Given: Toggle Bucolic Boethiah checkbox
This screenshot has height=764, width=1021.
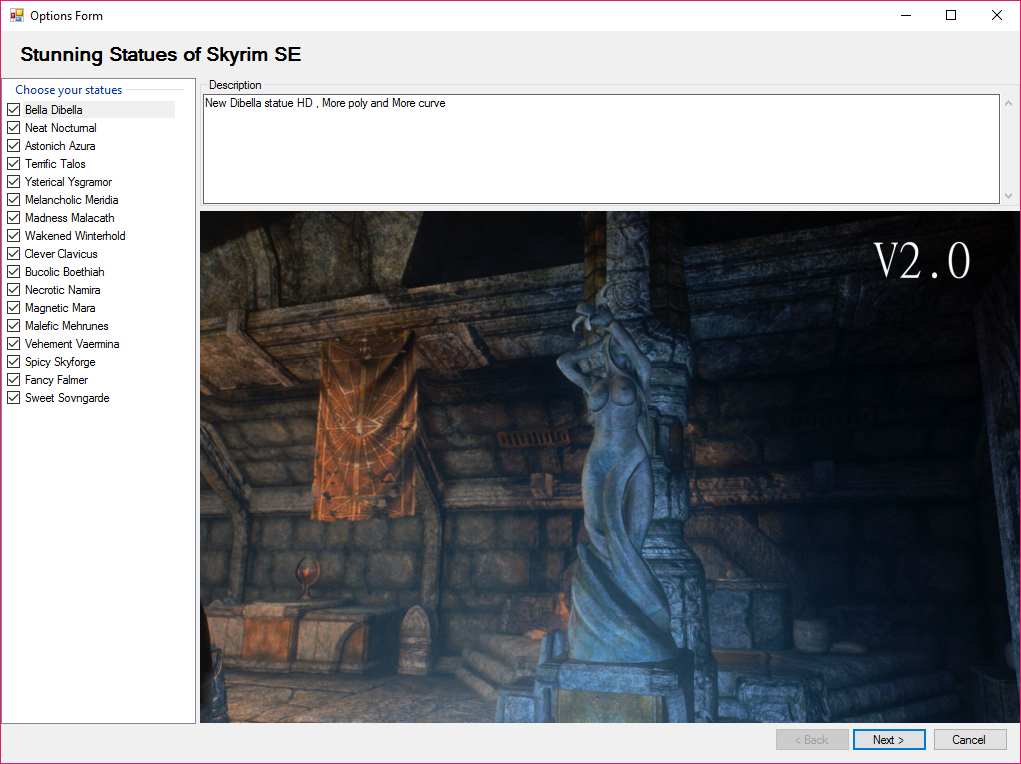Looking at the screenshot, I should pyautogui.click(x=14, y=272).
